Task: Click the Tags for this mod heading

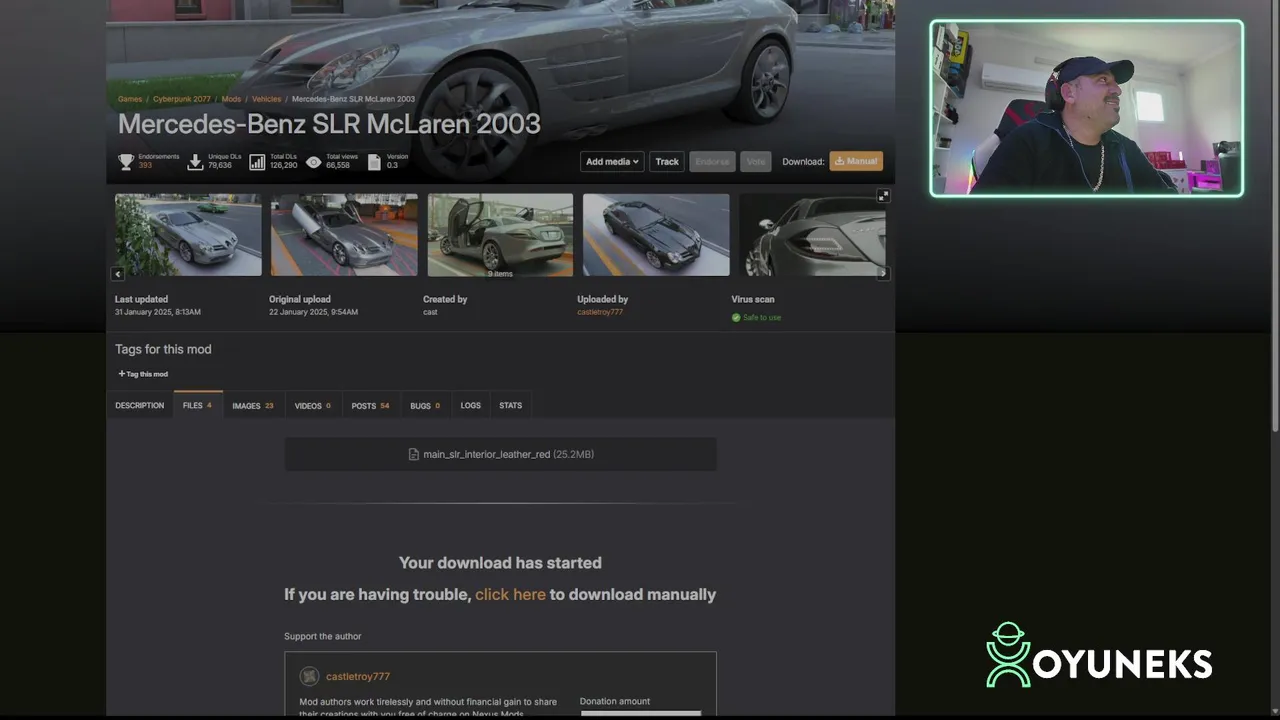Action: click(x=163, y=349)
